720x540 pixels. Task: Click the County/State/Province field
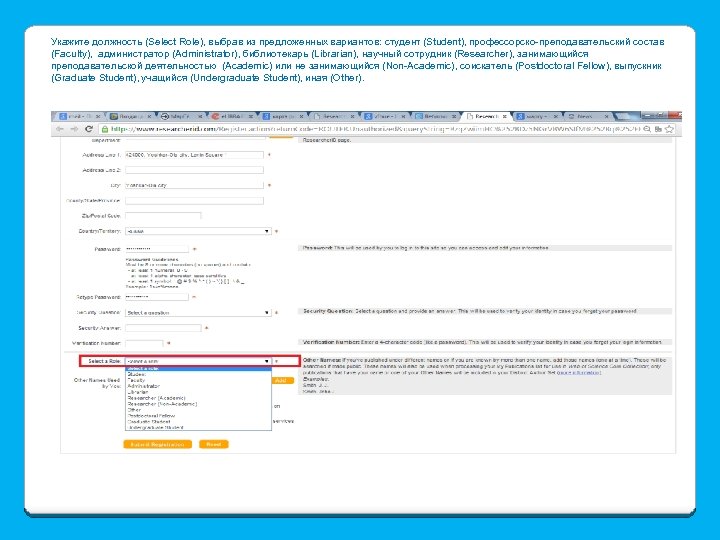coord(195,201)
